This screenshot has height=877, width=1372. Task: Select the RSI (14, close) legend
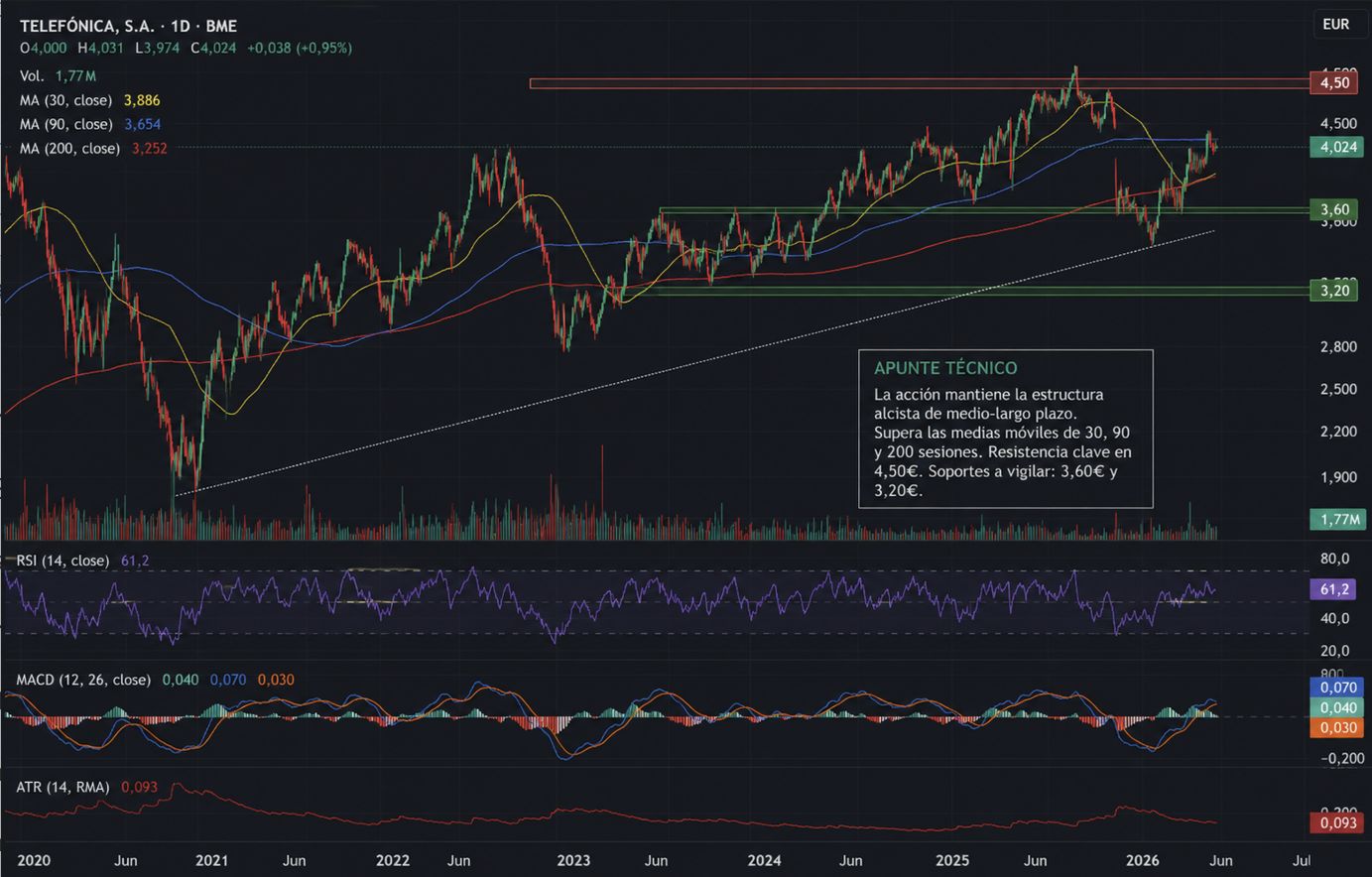[62, 561]
